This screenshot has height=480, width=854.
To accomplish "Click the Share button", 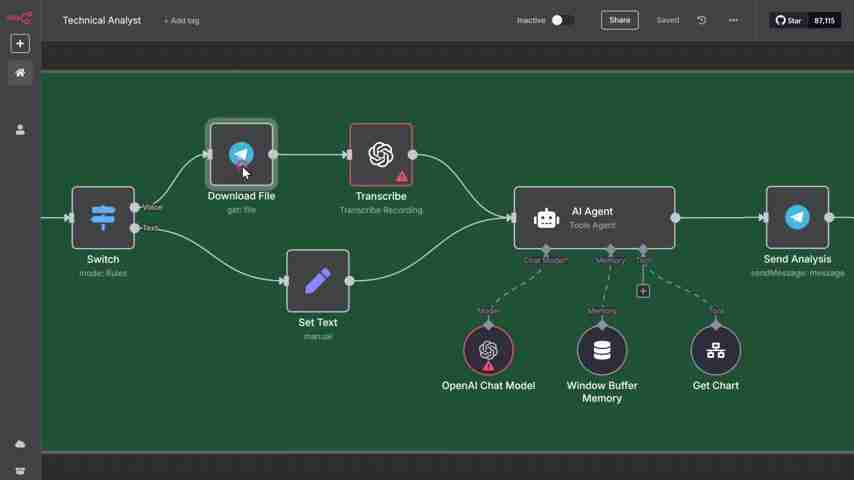I will [619, 20].
